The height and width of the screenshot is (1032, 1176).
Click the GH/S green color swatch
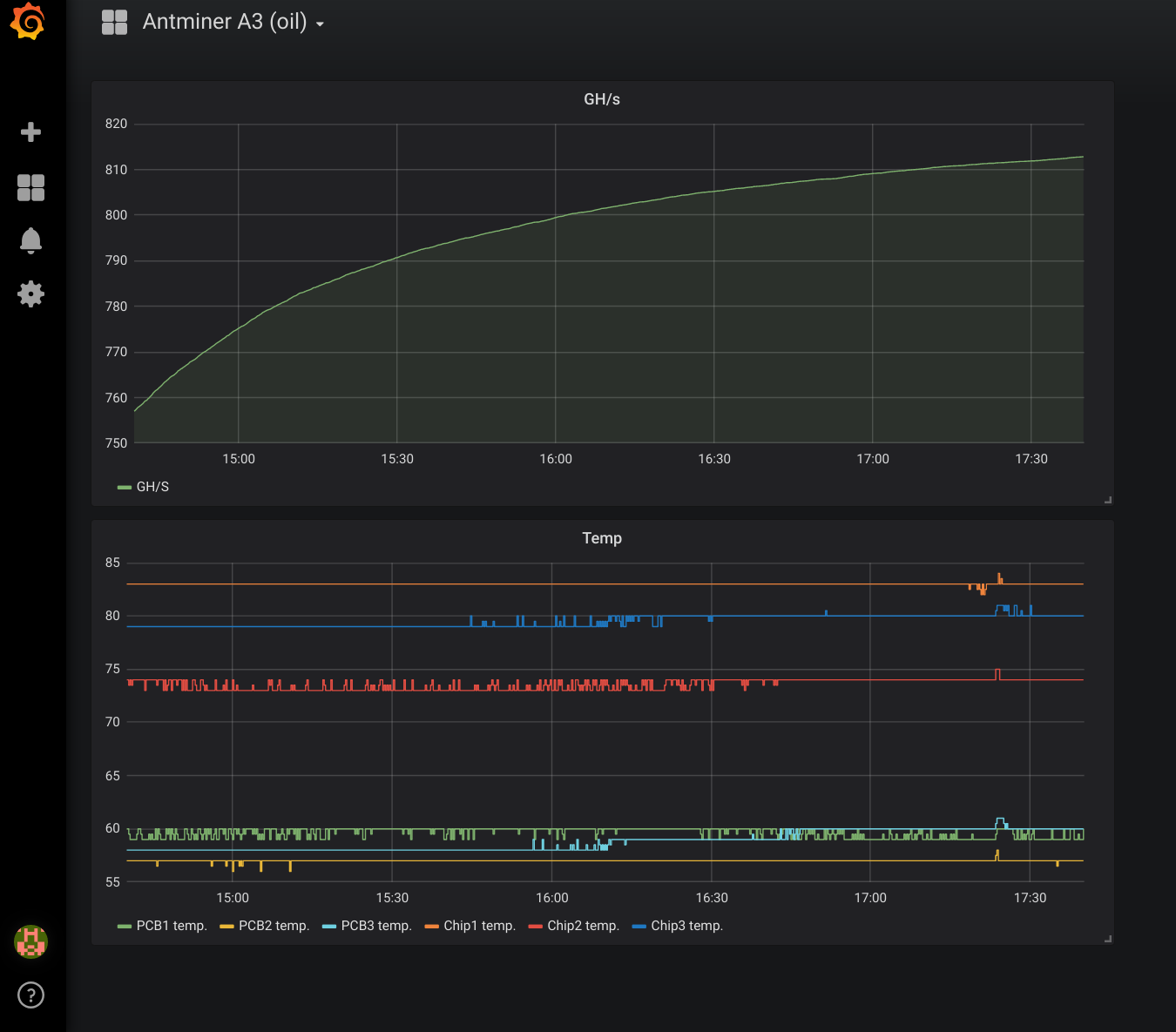point(125,488)
